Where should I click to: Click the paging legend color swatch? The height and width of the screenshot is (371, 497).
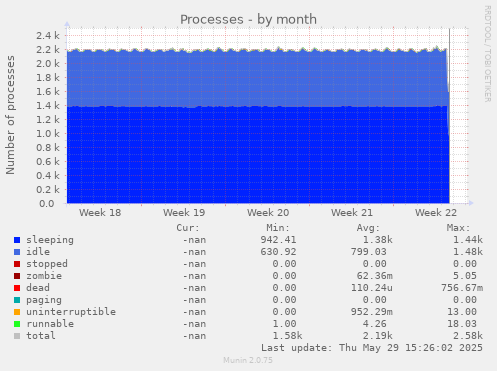click(x=17, y=300)
